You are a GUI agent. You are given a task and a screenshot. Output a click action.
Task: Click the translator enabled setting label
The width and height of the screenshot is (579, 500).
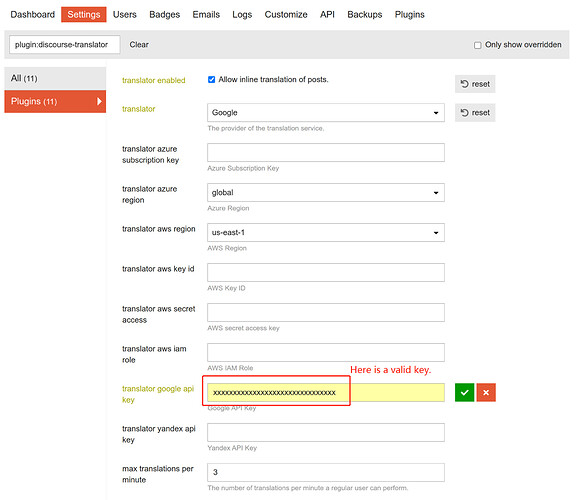[154, 81]
